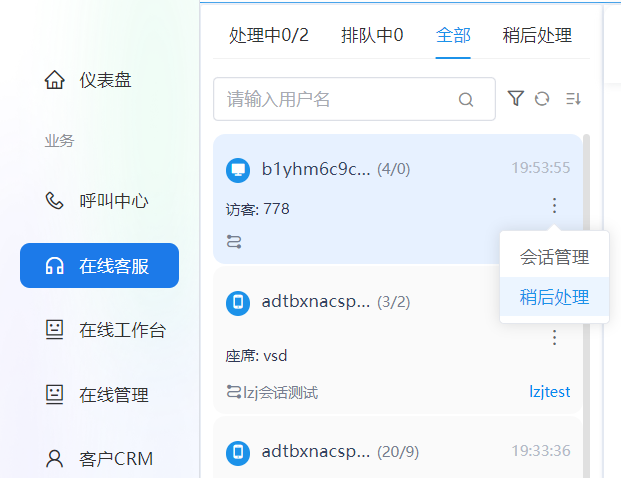Click mobile avatar of adtbxnacsp (20/9)

(x=238, y=452)
